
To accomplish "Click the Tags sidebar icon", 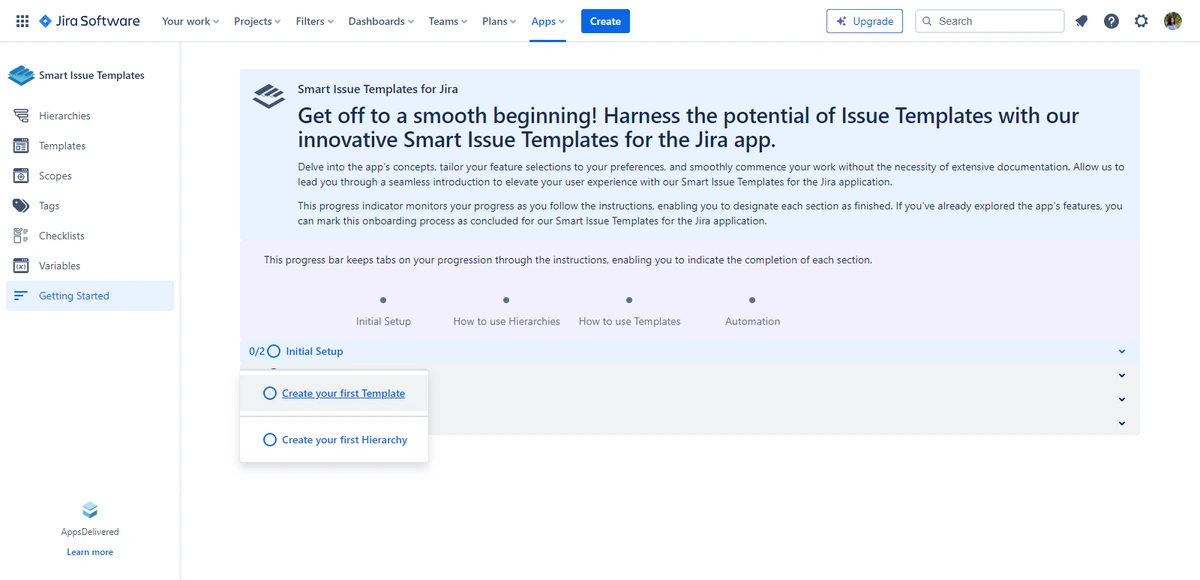I will pyautogui.click(x=21, y=206).
